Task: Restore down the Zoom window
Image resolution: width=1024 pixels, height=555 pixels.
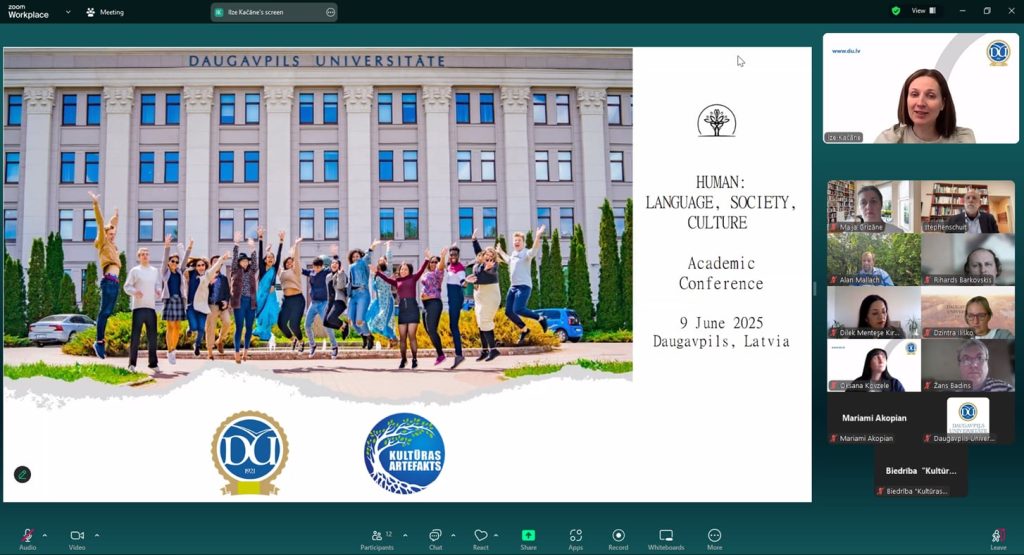Action: pos(987,10)
